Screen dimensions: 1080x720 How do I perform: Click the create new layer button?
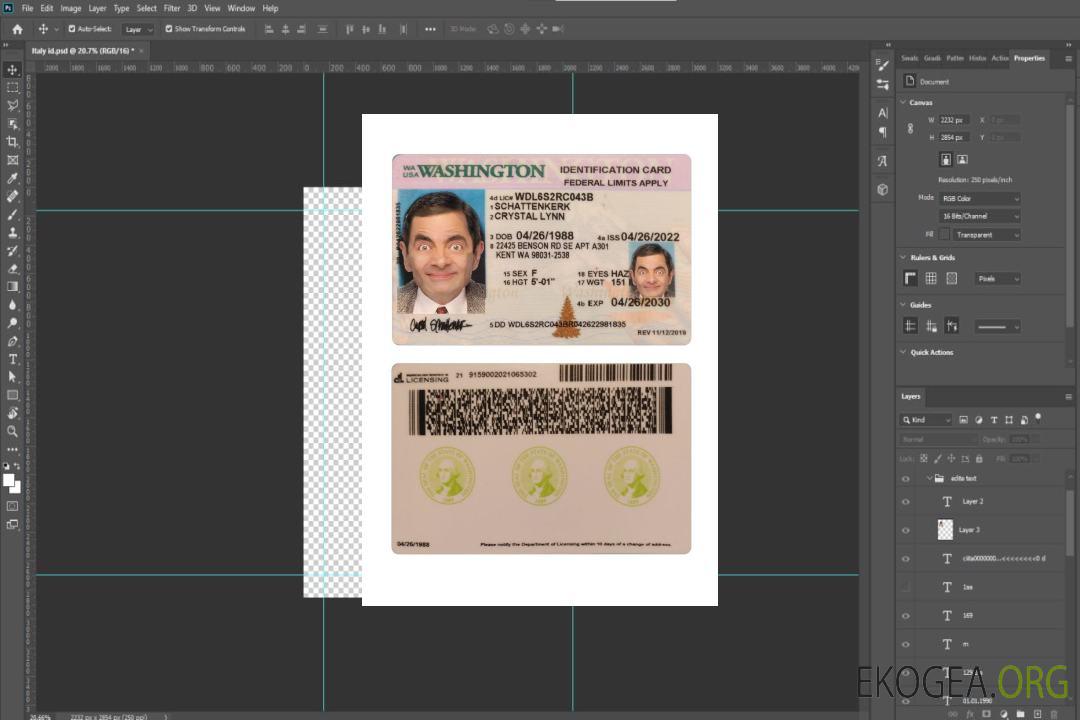(1037, 714)
